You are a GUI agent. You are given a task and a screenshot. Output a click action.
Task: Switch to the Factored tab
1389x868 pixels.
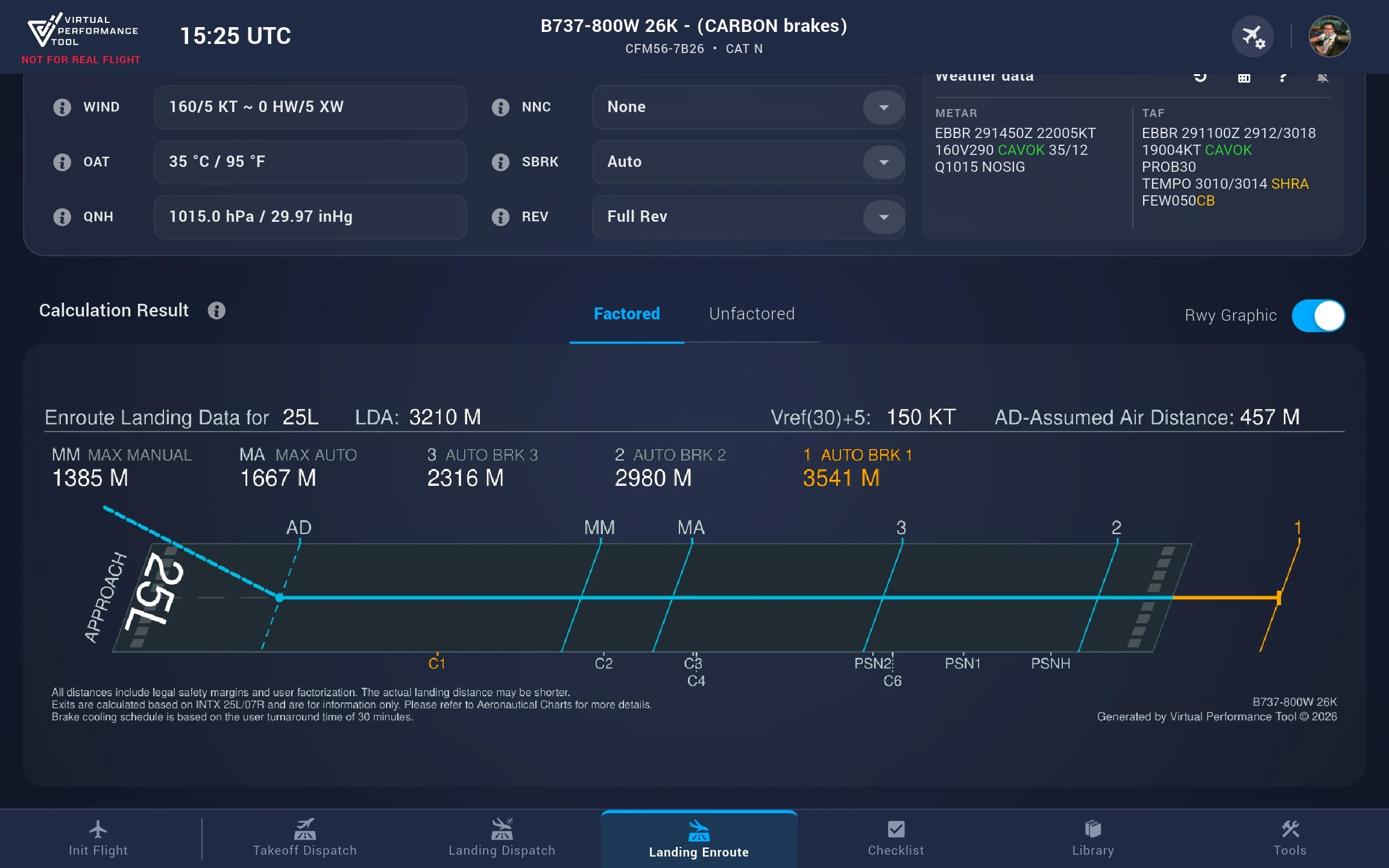[627, 314]
